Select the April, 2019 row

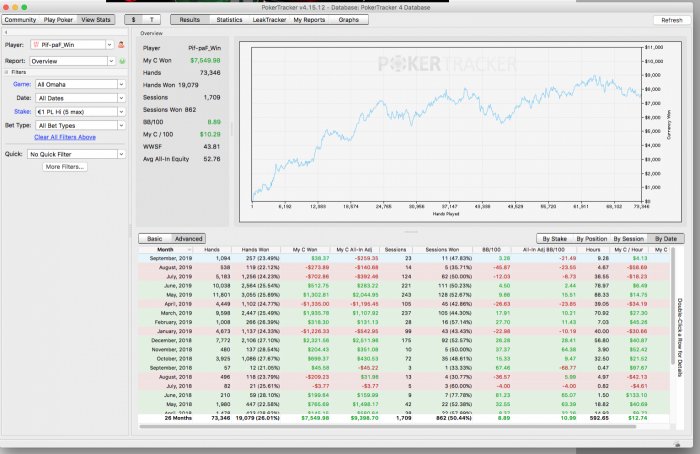pos(404,304)
